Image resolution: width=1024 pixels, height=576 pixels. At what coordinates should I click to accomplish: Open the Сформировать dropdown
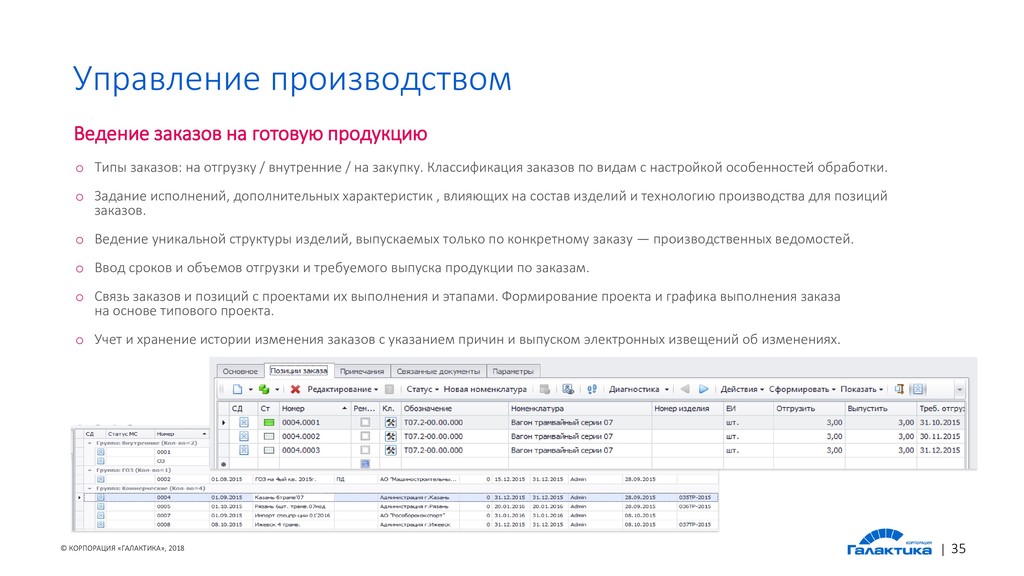(802, 389)
